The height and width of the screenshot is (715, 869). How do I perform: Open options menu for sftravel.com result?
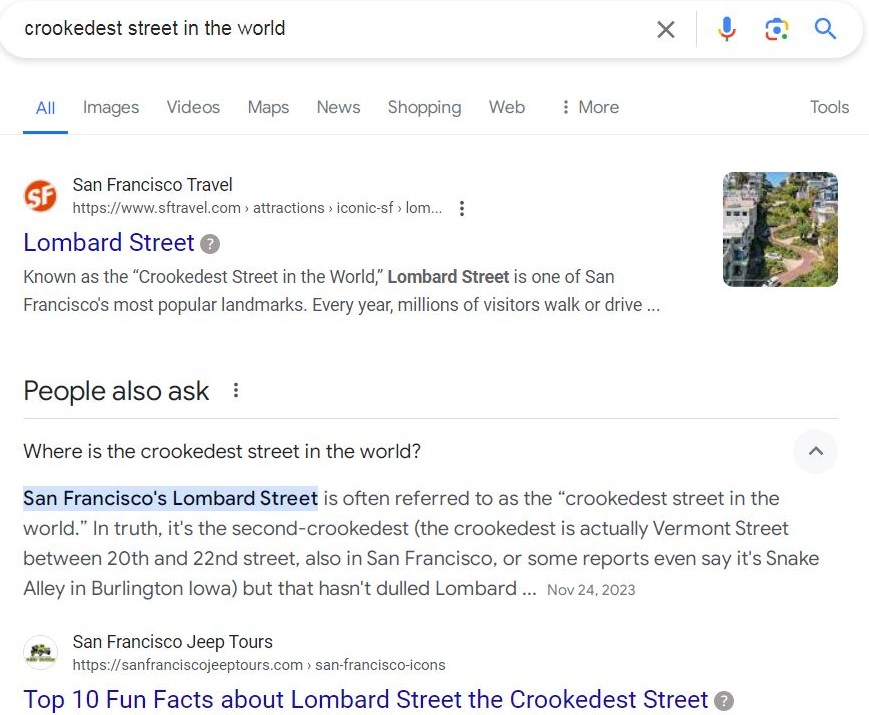click(x=462, y=208)
